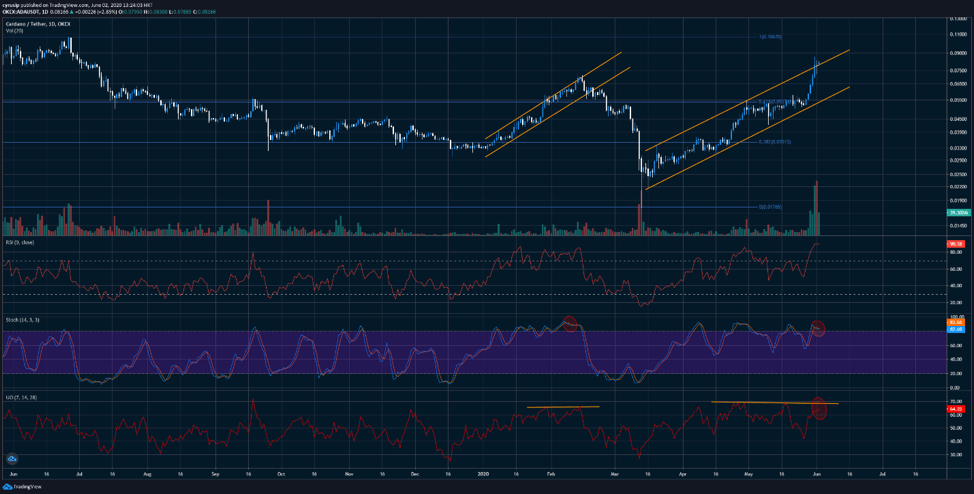Select the orange resistance line above UO in February
Screen dimensions: 974x494
point(563,407)
